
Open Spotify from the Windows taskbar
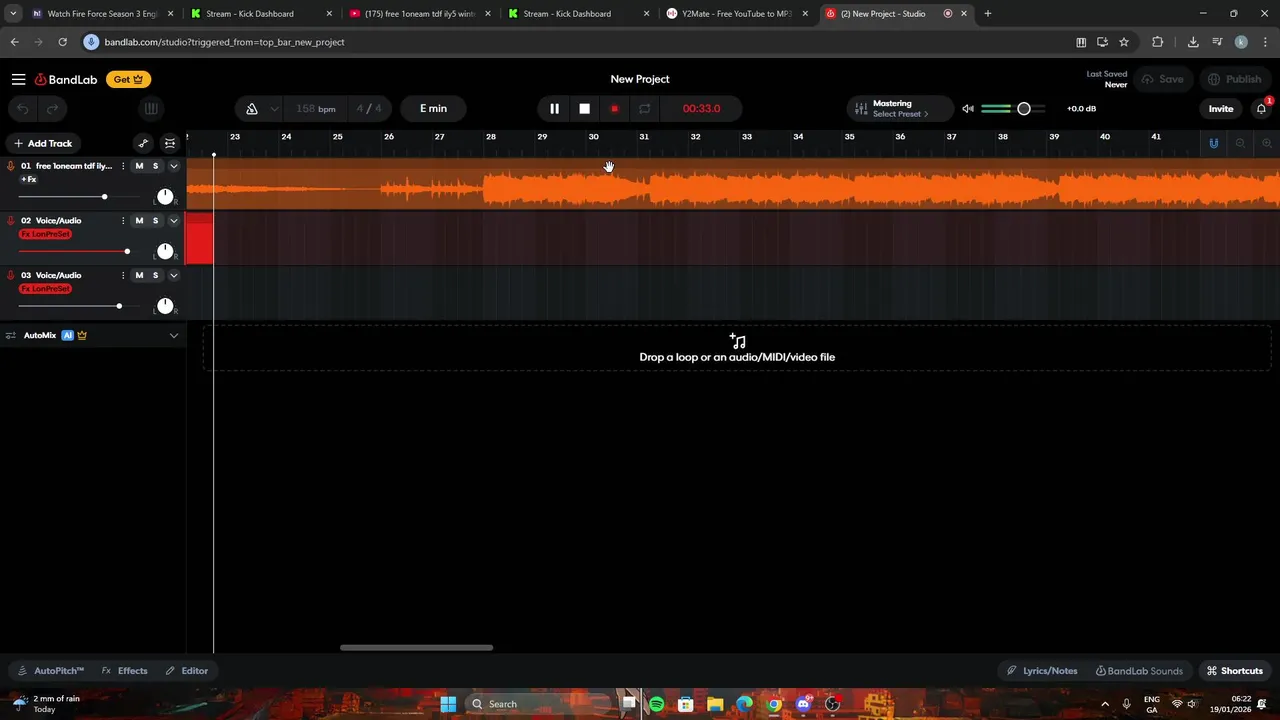[656, 704]
